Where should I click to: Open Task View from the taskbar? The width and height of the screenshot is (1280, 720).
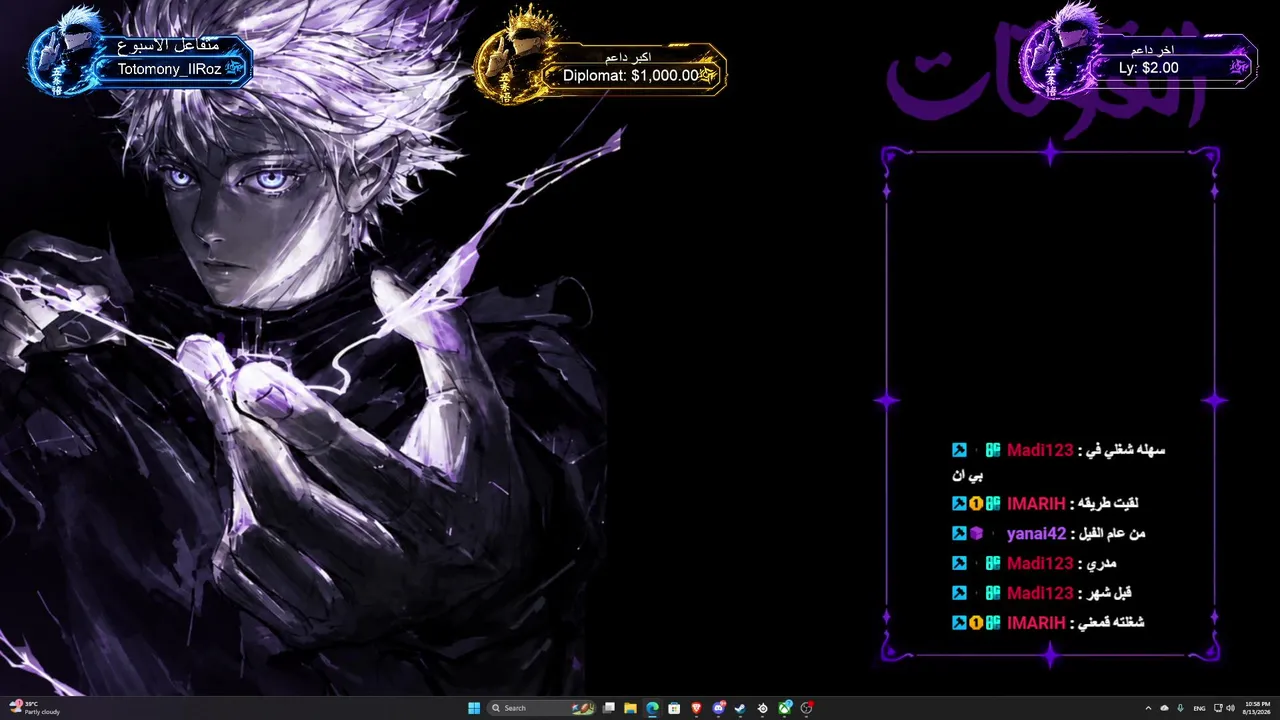pos(608,708)
